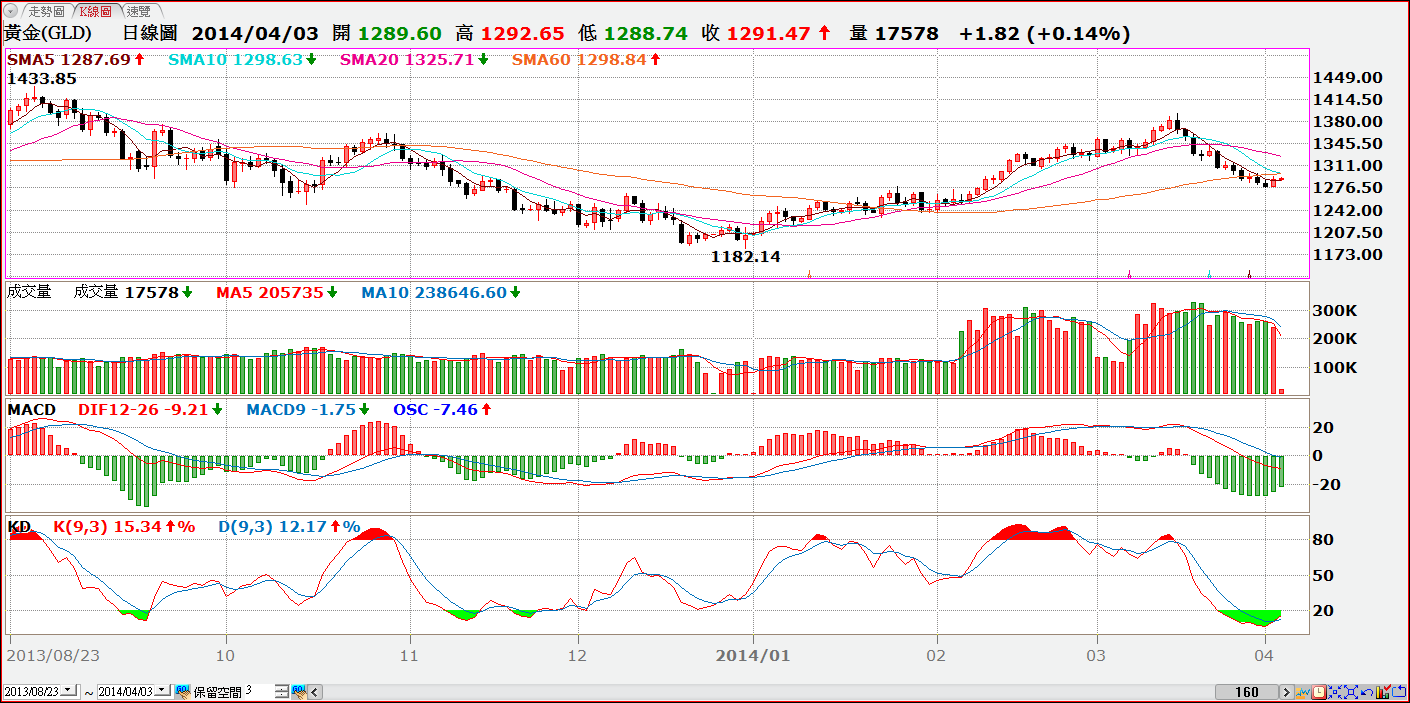Click the 成交量 volume panel title

(29, 292)
